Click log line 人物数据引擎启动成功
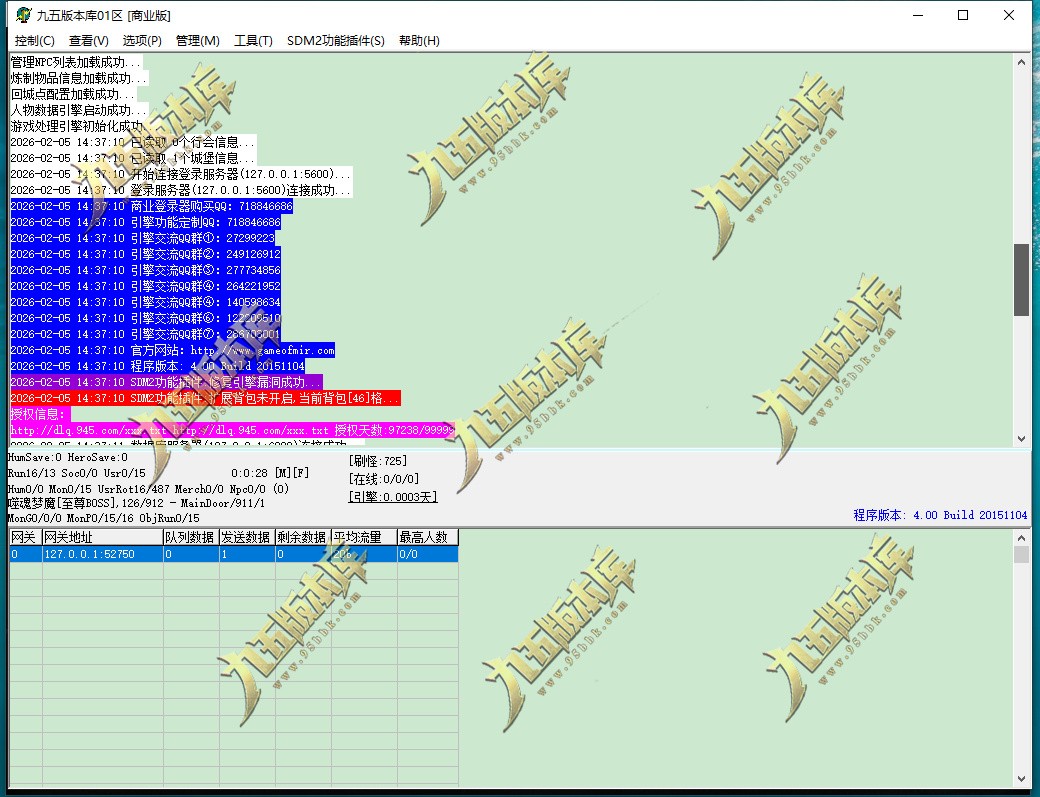Image resolution: width=1040 pixels, height=797 pixels. pyautogui.click(x=80, y=110)
